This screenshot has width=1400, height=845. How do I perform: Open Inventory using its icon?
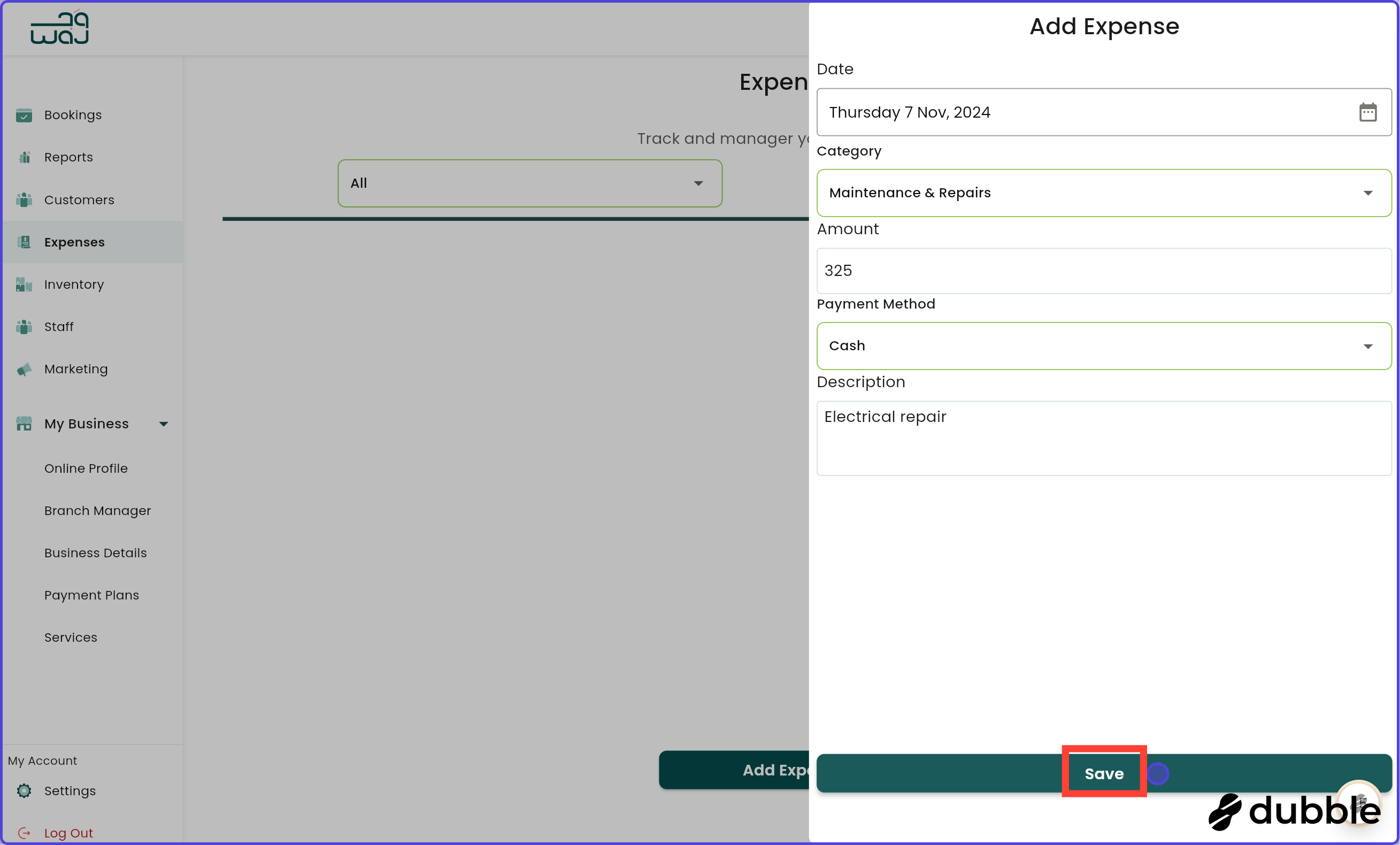point(24,284)
